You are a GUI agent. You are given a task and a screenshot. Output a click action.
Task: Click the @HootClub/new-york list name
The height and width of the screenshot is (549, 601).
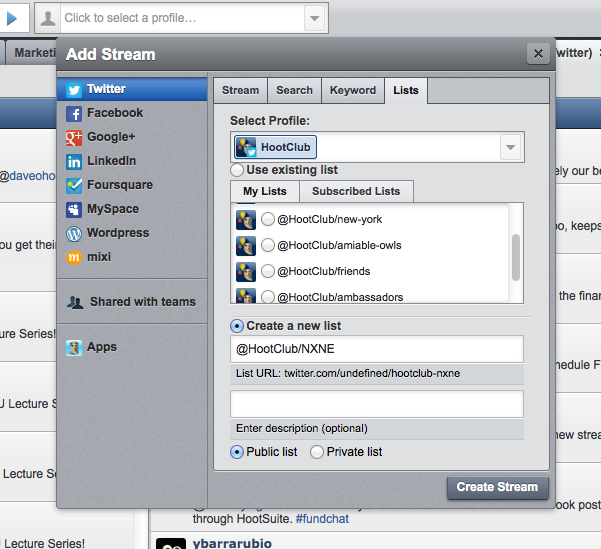pyautogui.click(x=330, y=220)
